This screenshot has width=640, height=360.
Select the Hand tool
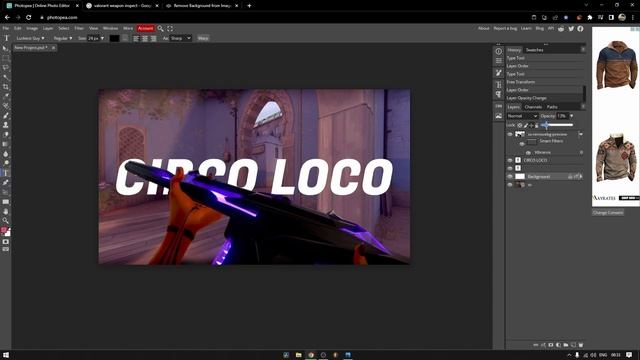point(5,211)
